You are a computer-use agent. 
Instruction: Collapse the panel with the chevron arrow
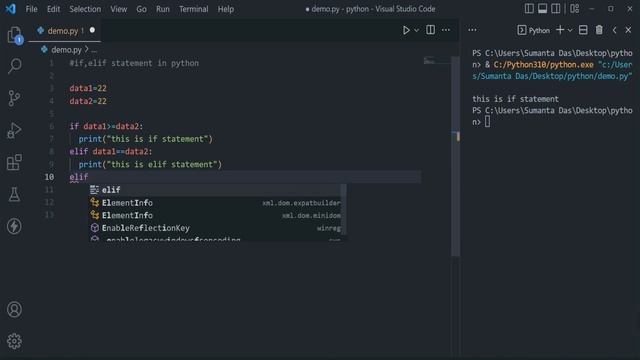coord(614,30)
